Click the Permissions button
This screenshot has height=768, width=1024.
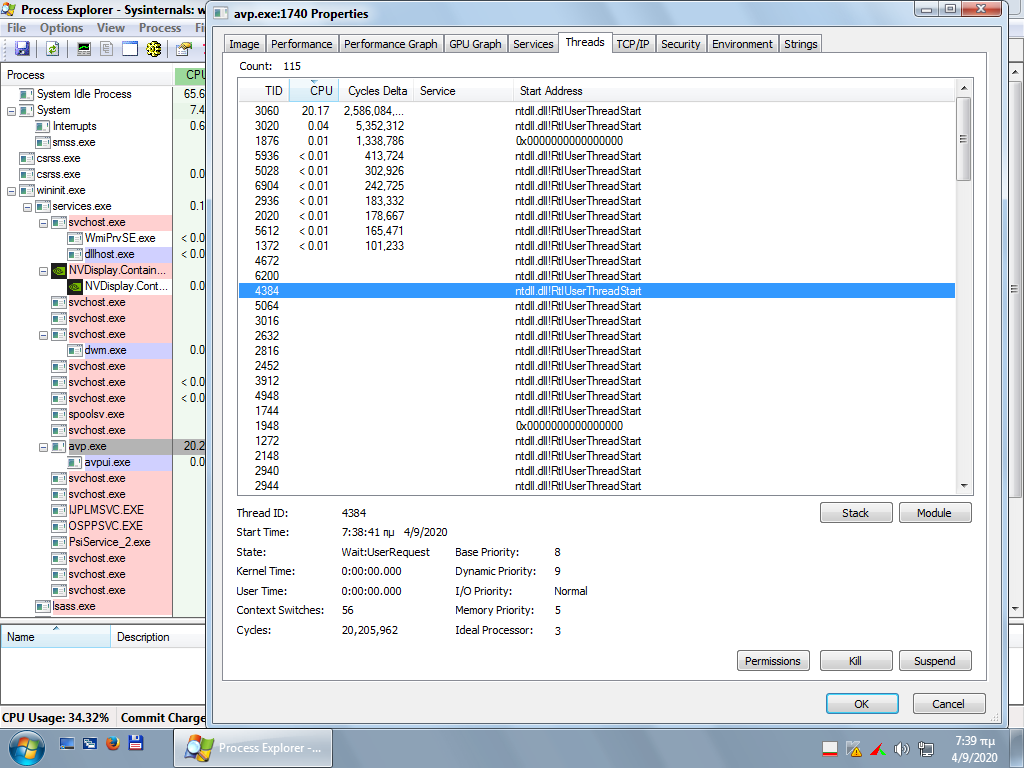(773, 661)
